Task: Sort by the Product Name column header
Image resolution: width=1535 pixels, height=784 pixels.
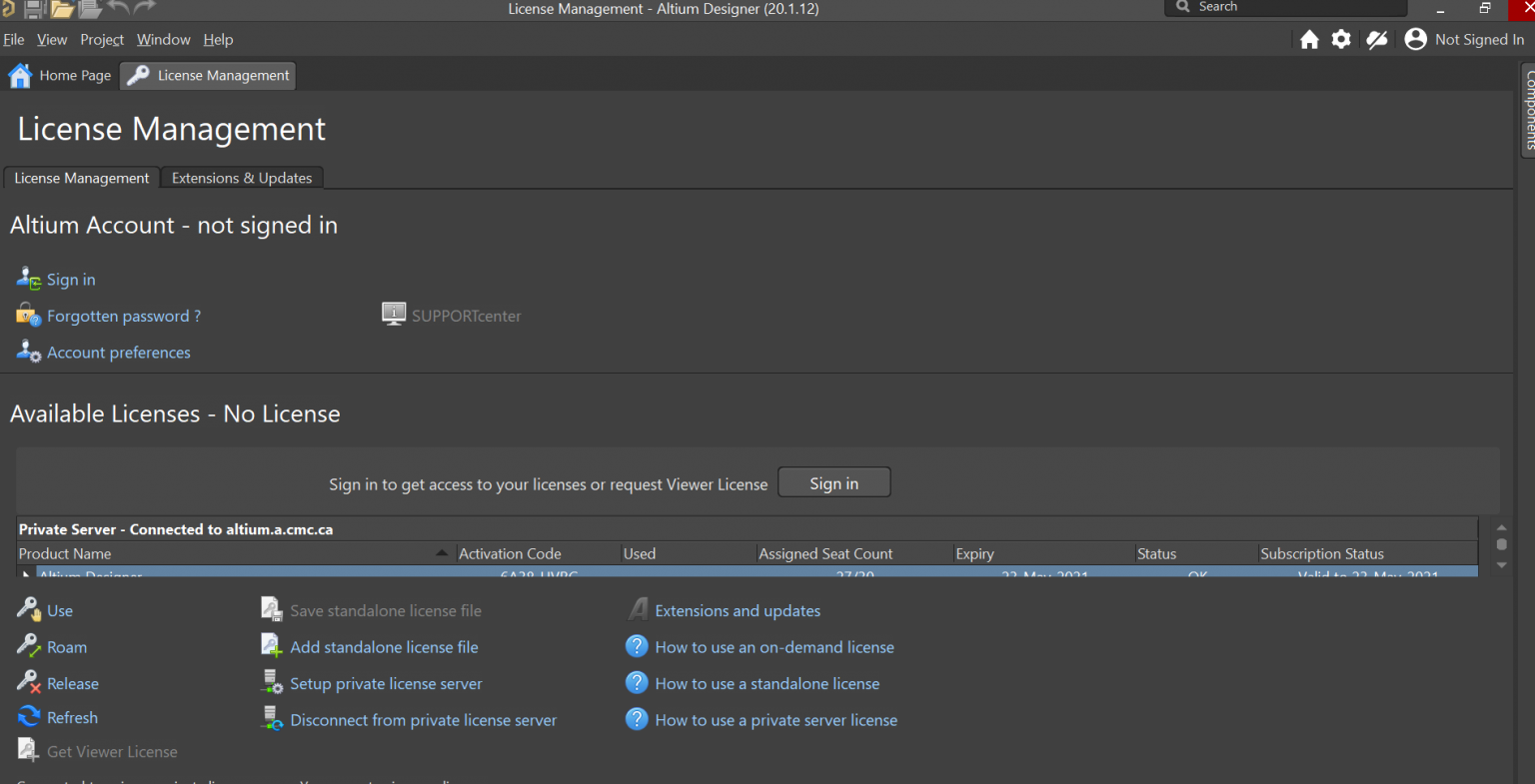Action: point(236,553)
